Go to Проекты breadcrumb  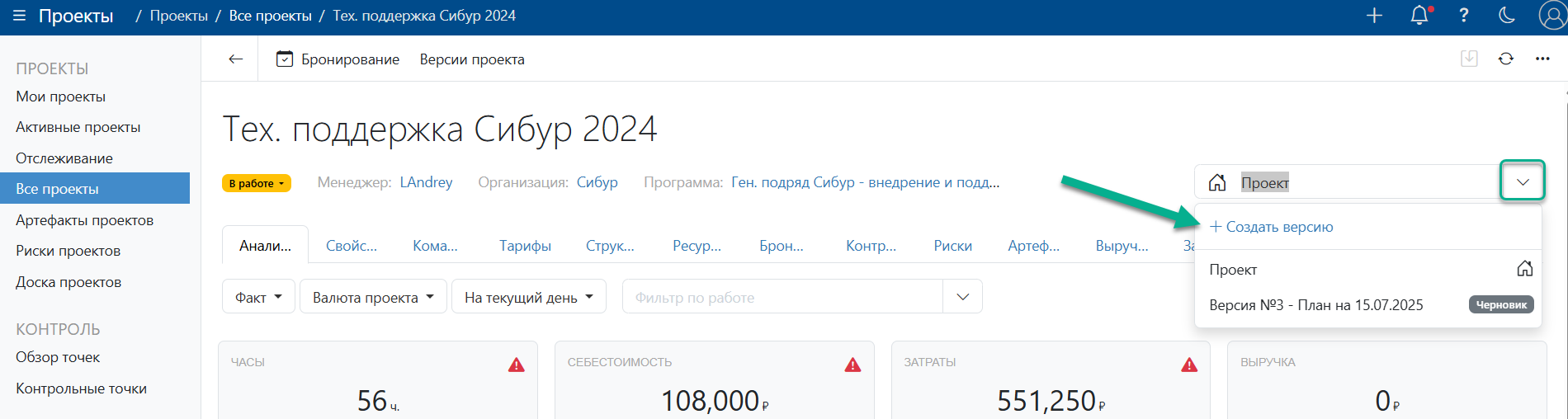point(178,16)
